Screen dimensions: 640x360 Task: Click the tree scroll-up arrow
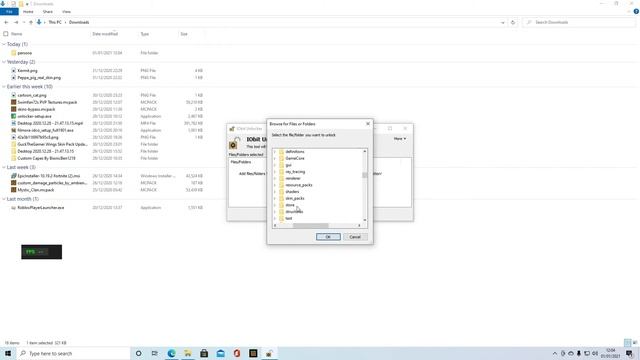pos(364,151)
